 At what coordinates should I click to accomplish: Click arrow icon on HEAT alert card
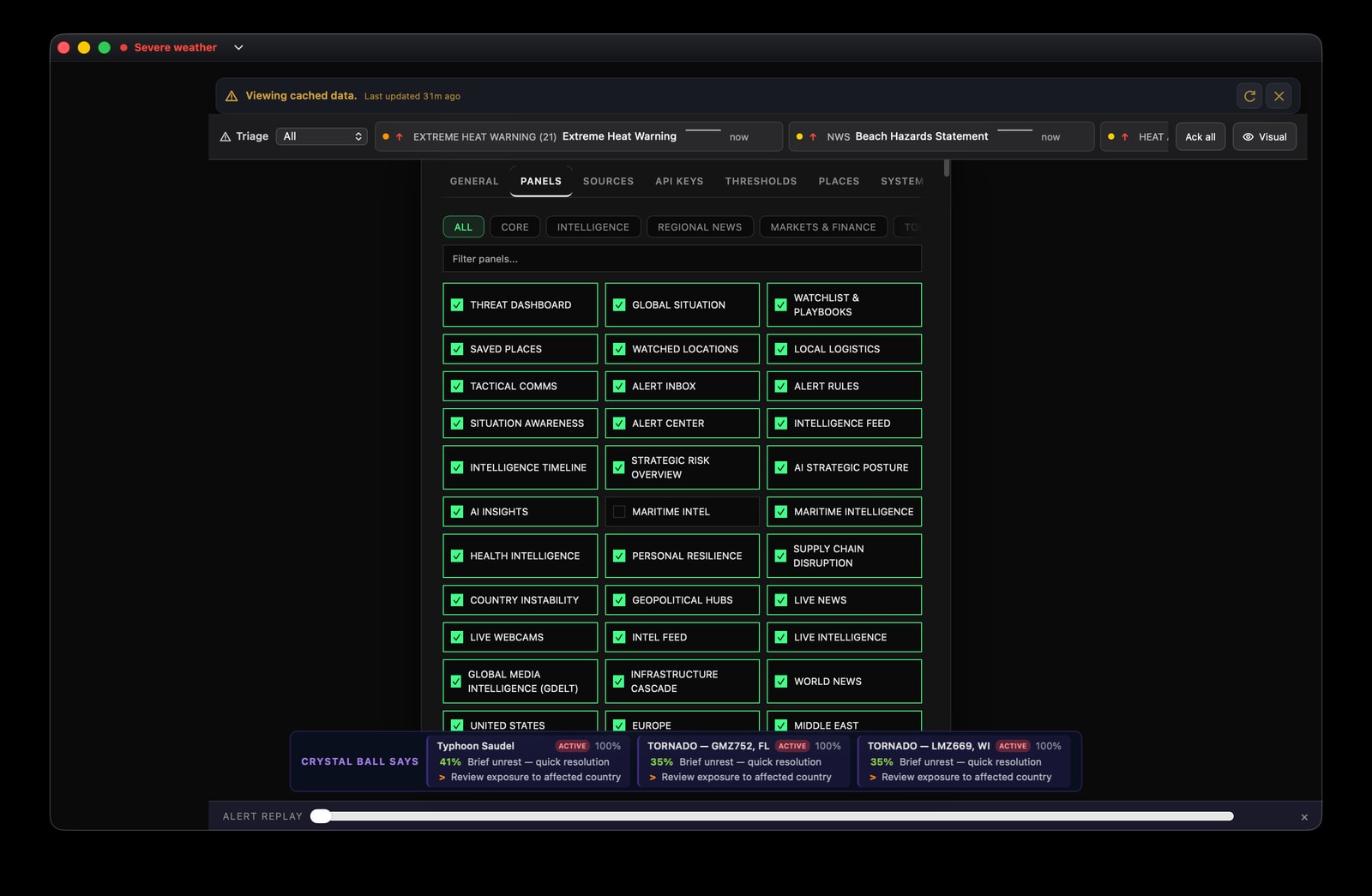point(1125,136)
